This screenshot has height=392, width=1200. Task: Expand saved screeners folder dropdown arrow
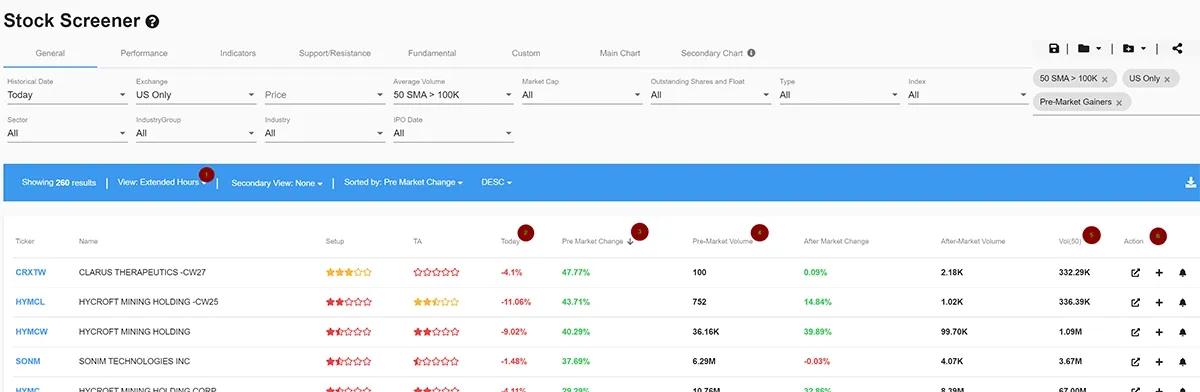coord(1099,48)
